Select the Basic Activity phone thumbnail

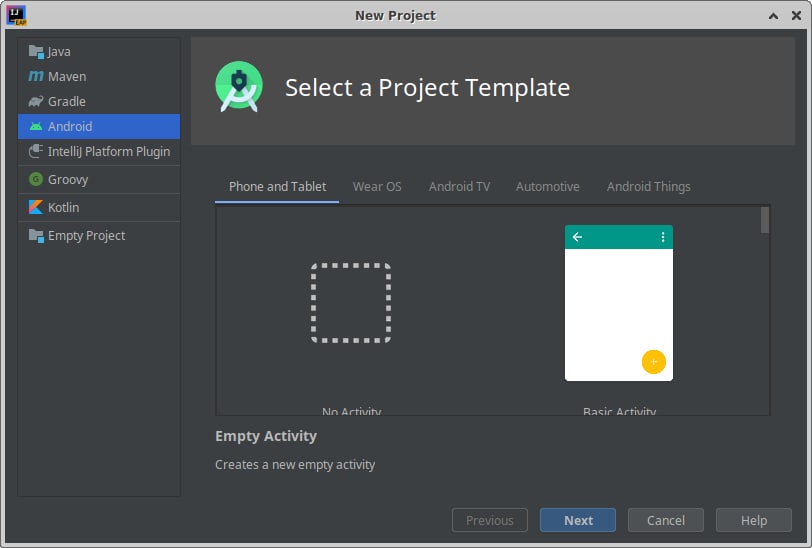(619, 303)
